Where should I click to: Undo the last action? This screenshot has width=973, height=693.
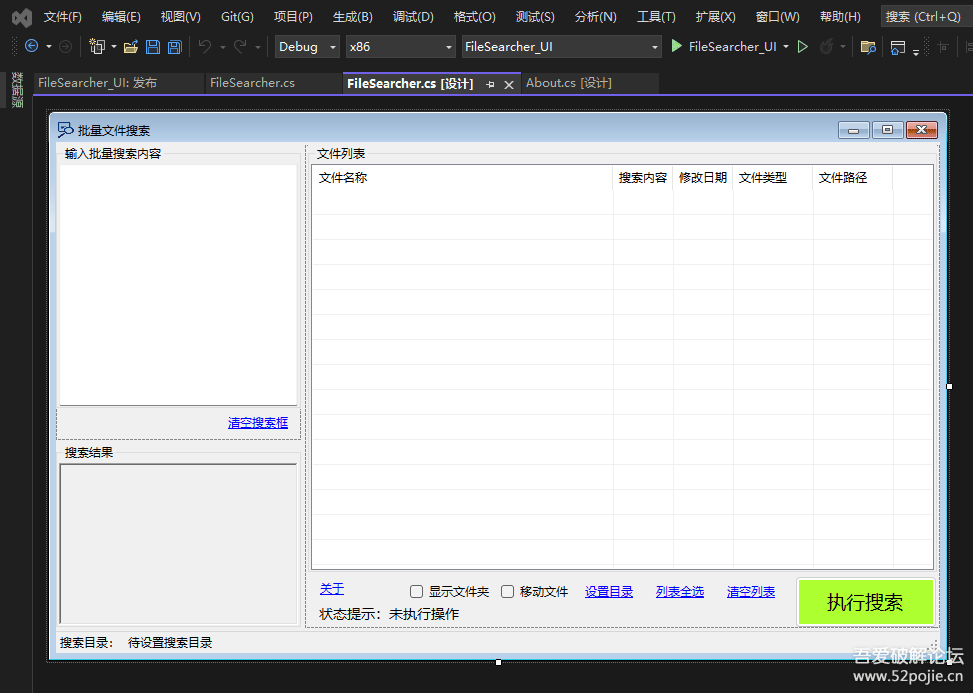click(x=207, y=47)
